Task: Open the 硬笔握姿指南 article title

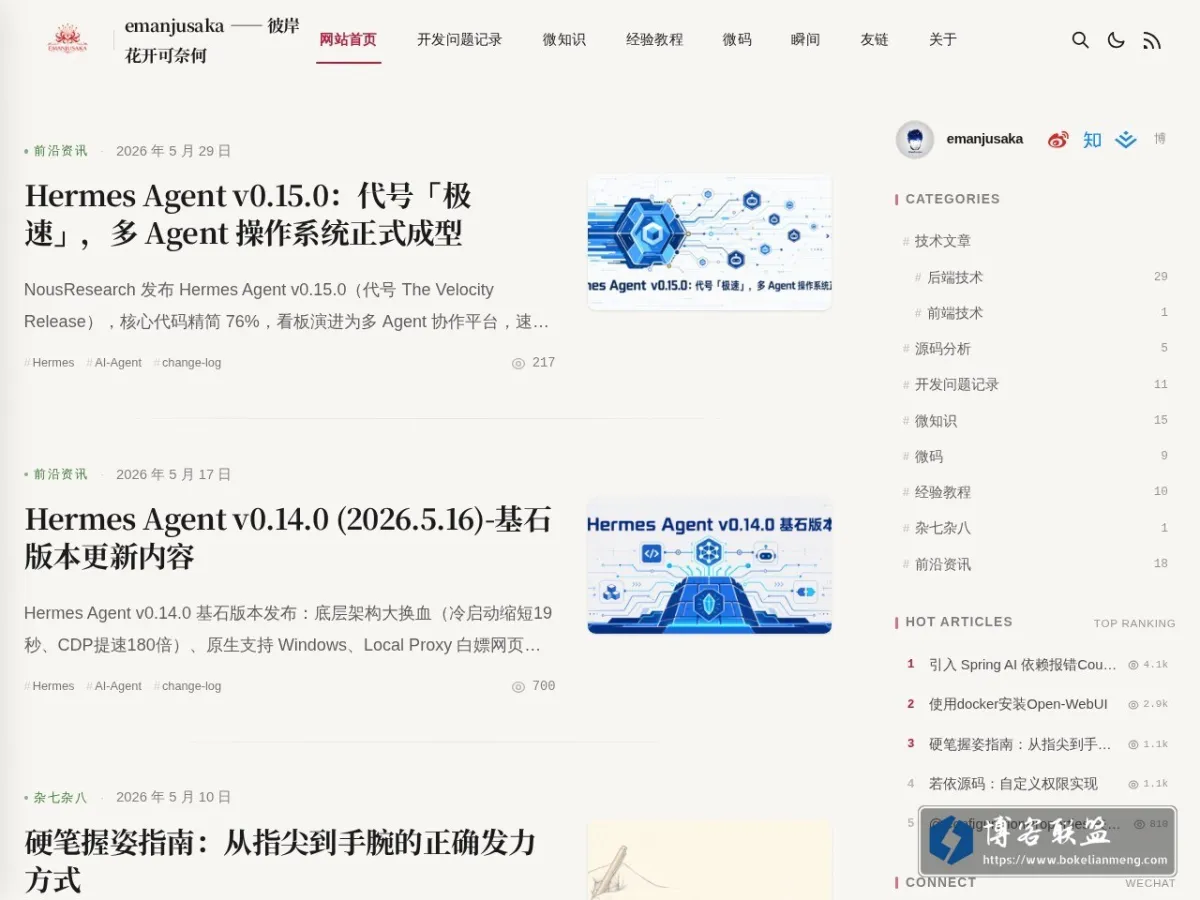Action: [x=280, y=860]
